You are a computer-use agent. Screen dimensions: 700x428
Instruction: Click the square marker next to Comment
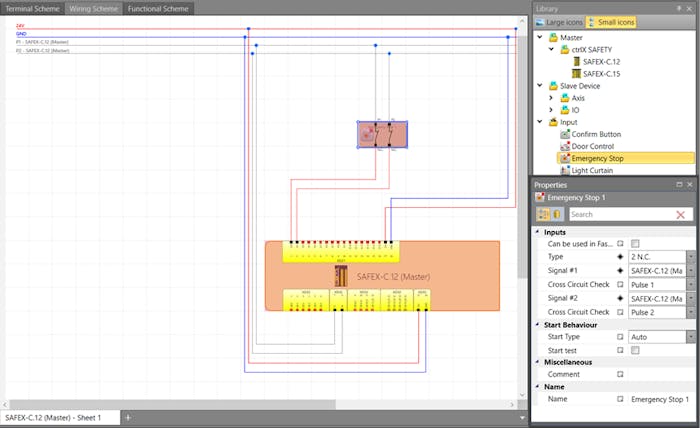tap(620, 374)
